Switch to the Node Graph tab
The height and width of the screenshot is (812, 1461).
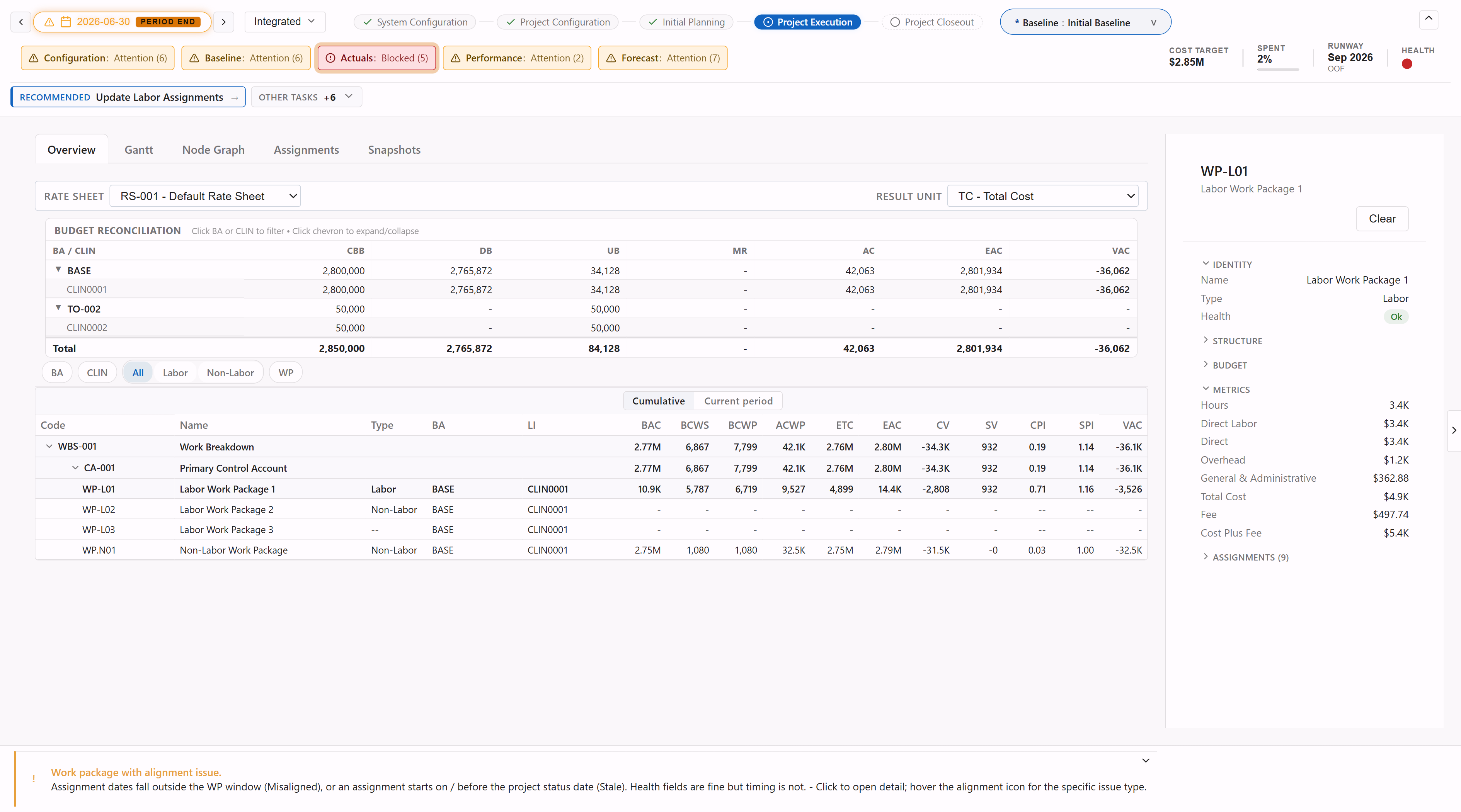[x=213, y=150]
